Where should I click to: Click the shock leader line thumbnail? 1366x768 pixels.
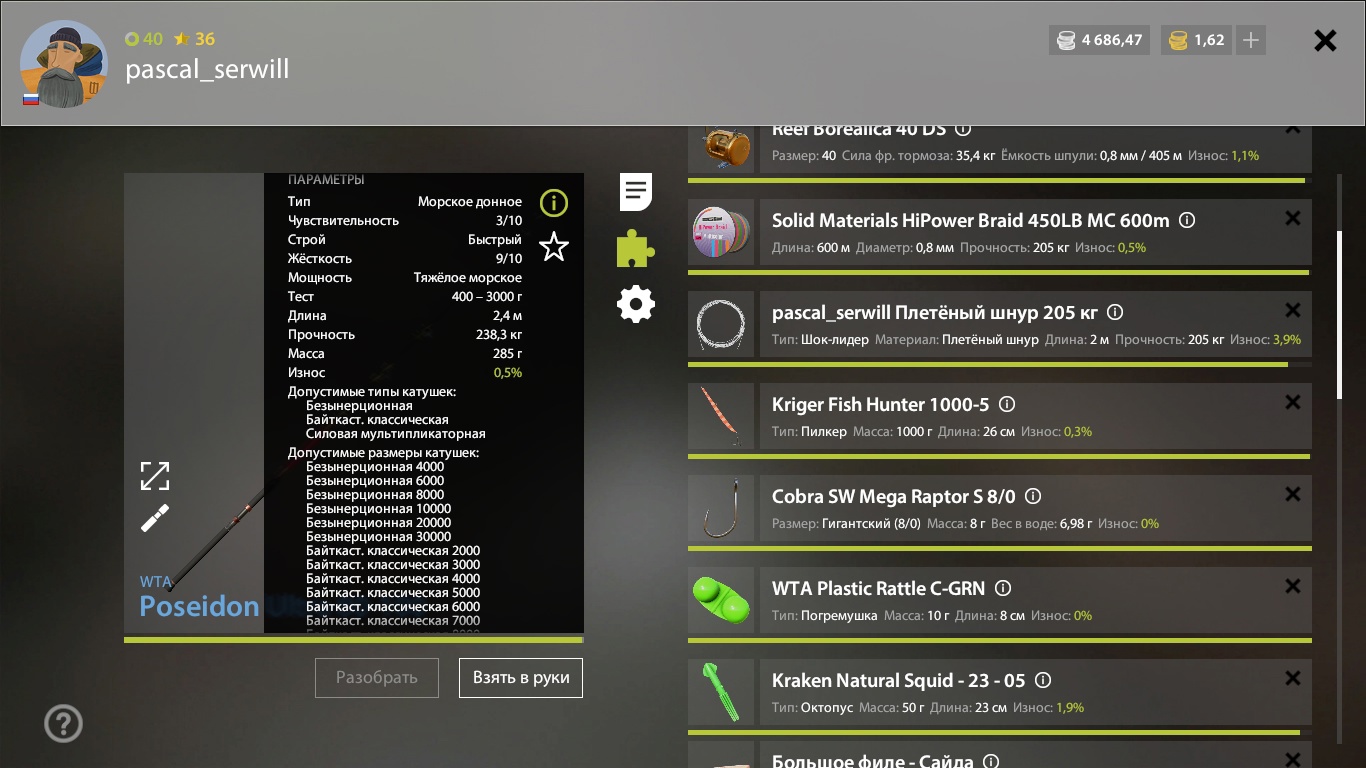coord(721,324)
